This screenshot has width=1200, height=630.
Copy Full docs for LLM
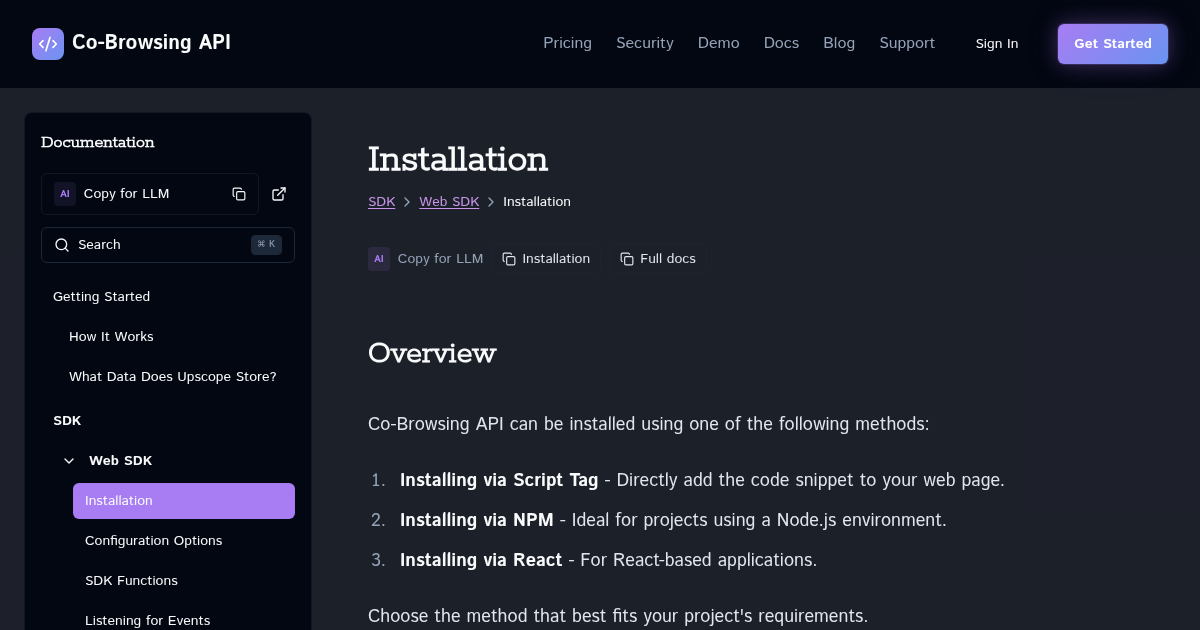pyautogui.click(x=658, y=259)
